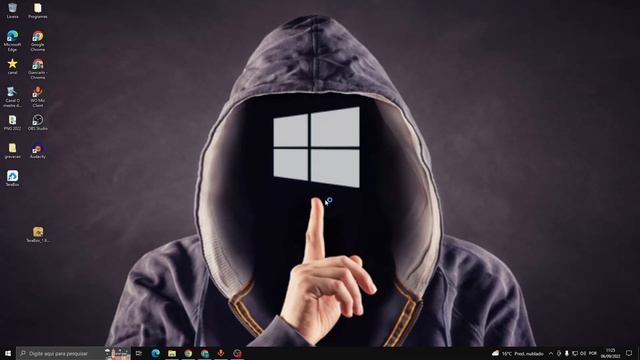Select the Lixeira recycle bin icon

coord(12,11)
